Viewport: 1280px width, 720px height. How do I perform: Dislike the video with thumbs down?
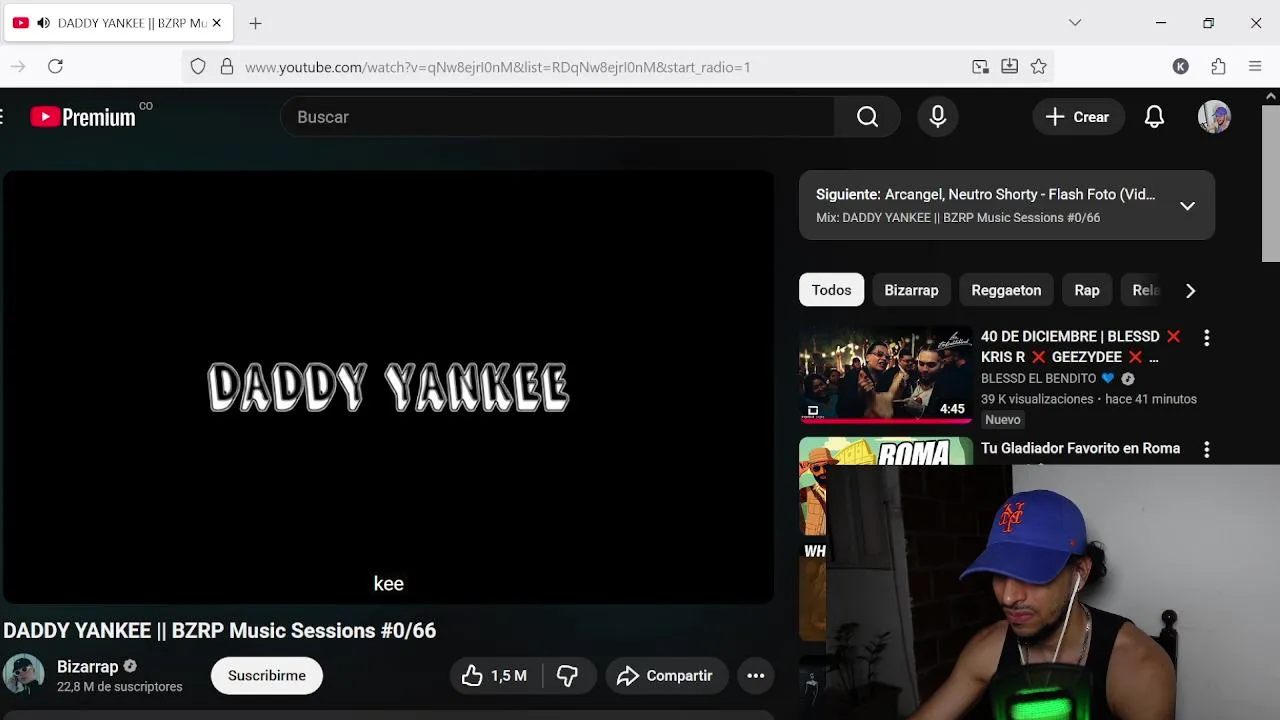[568, 676]
